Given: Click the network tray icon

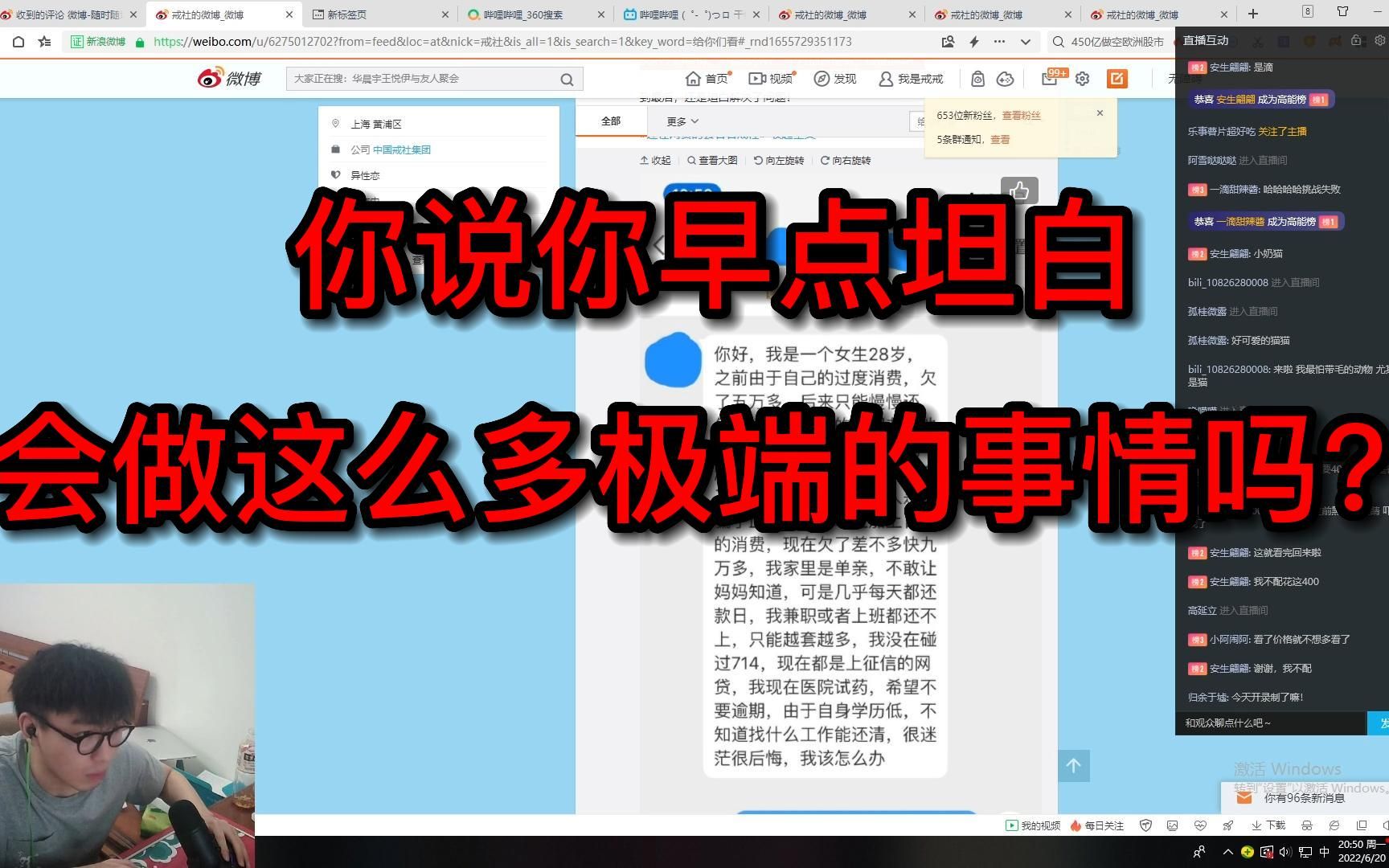Looking at the screenshot, I should [1305, 852].
